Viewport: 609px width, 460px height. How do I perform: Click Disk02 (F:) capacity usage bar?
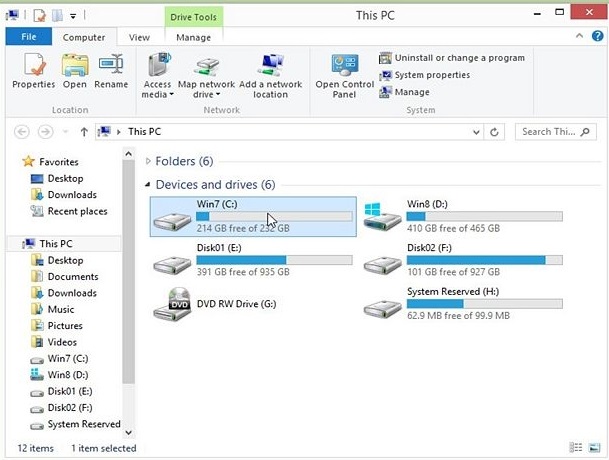click(x=485, y=260)
